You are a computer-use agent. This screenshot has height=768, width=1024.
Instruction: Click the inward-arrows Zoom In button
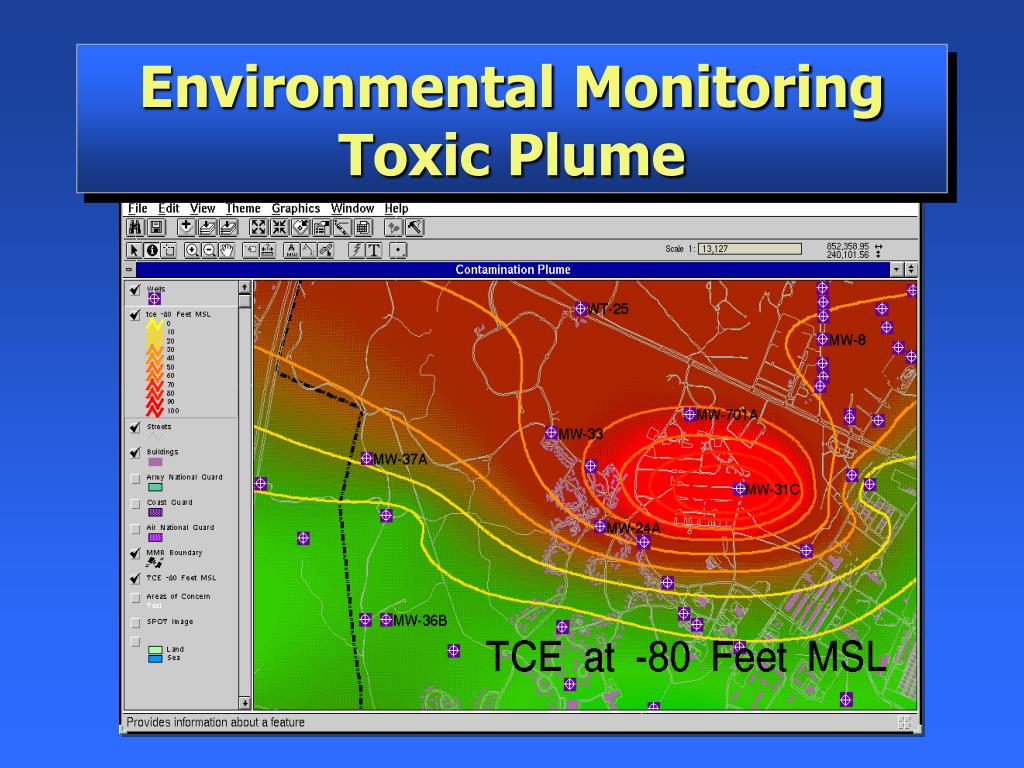point(279,227)
